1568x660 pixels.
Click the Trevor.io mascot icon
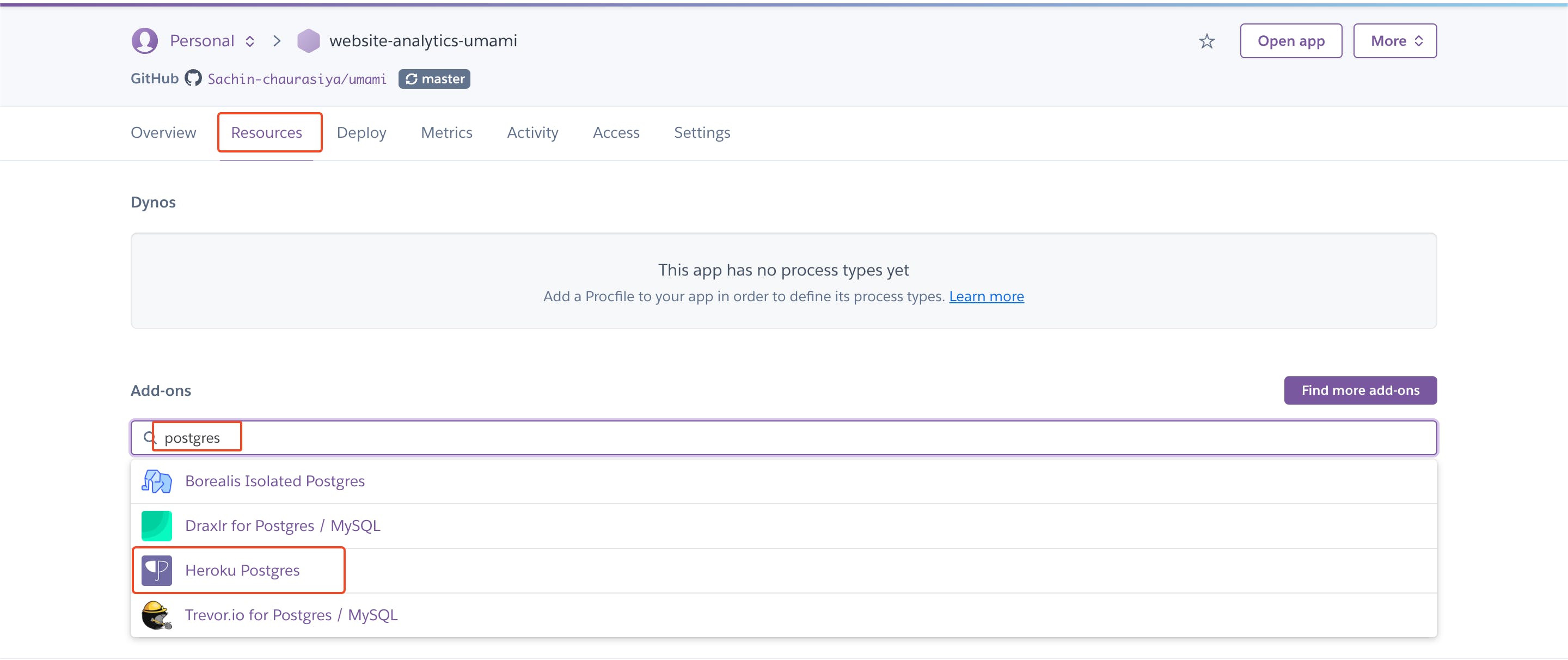(x=156, y=615)
